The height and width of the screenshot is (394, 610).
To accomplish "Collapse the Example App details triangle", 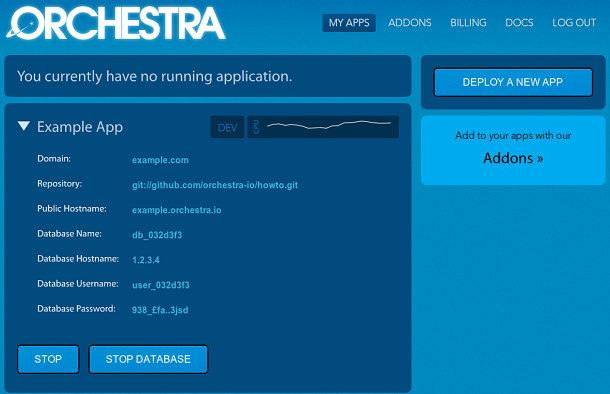I will tap(24, 126).
